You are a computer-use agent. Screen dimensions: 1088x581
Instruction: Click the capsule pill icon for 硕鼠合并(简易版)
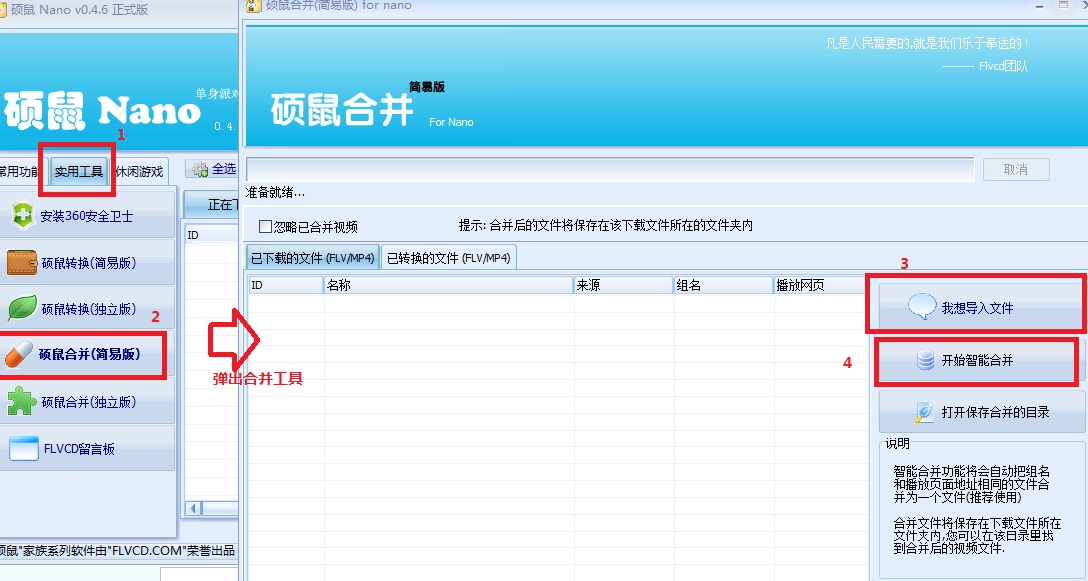(x=19, y=354)
